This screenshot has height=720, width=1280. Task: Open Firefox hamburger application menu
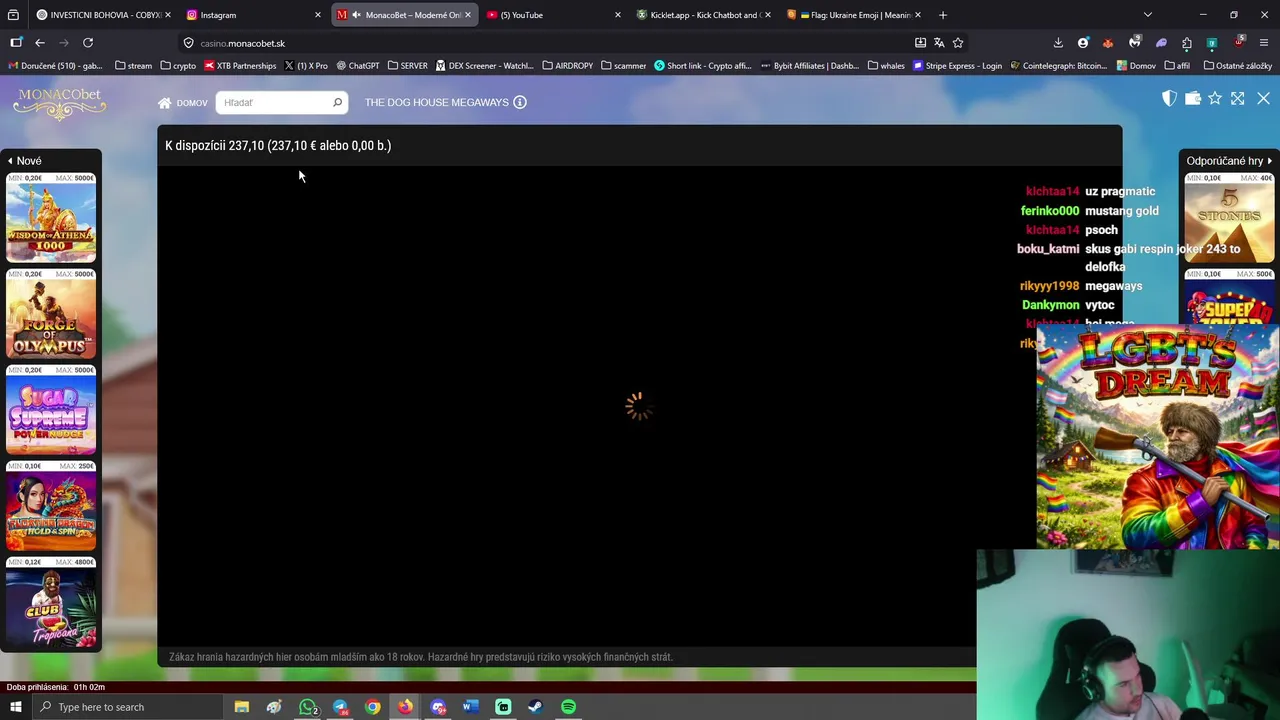(1264, 43)
